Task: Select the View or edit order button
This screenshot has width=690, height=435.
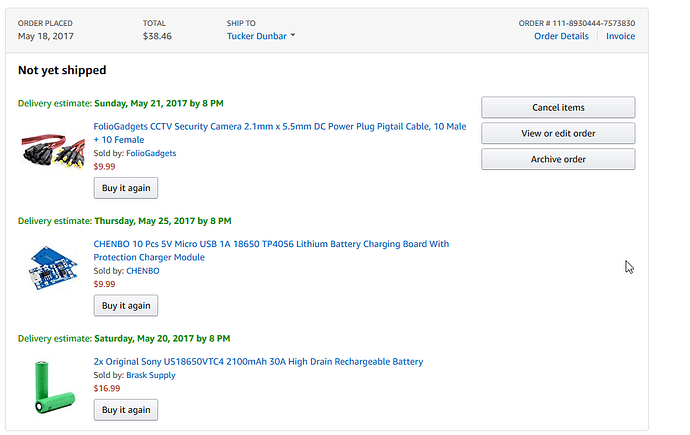Action: 558,133
